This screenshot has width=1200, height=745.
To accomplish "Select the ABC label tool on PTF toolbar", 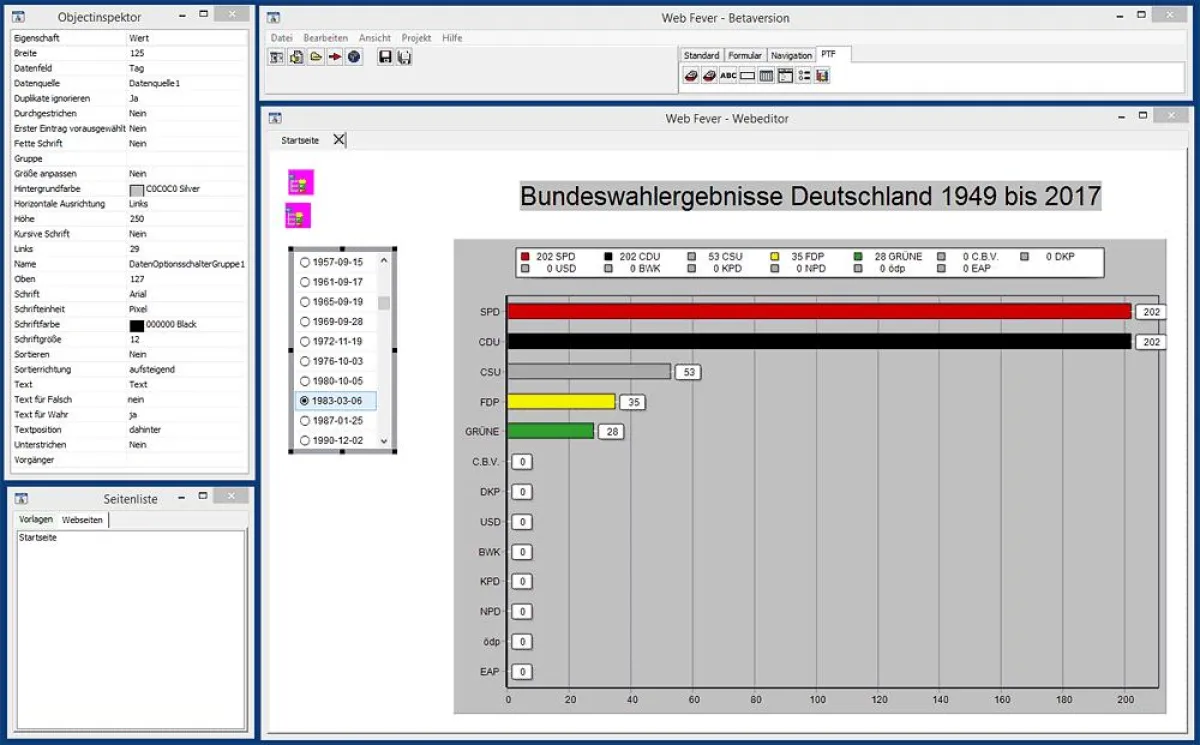I will point(728,75).
